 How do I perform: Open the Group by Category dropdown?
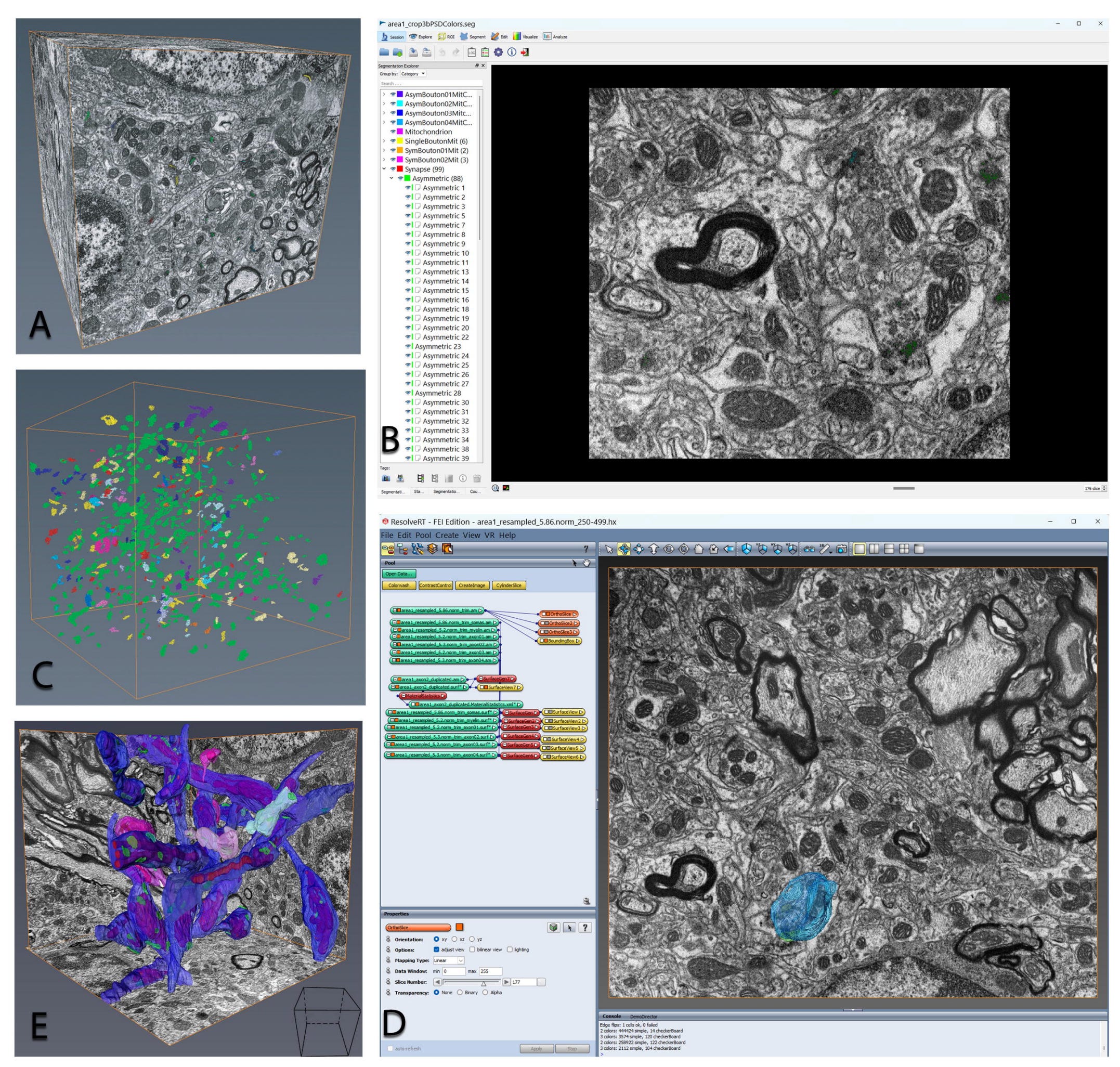point(413,74)
